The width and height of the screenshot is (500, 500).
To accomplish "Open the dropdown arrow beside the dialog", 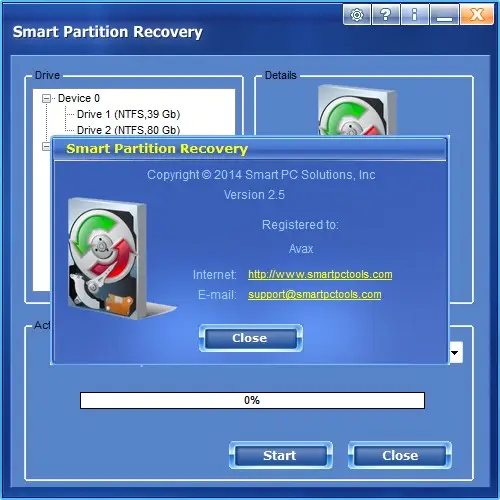I will (x=455, y=352).
